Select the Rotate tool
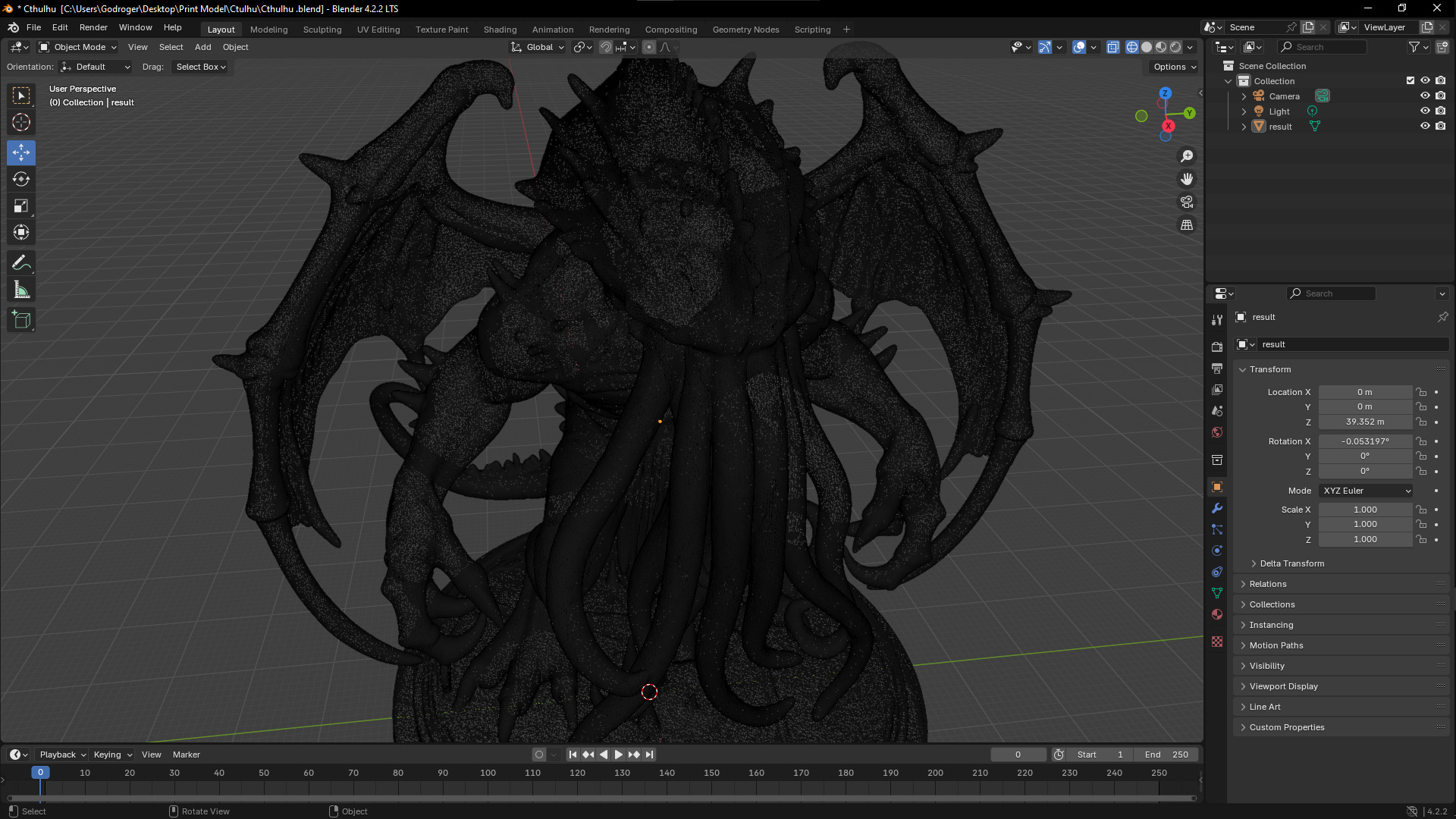The width and height of the screenshot is (1456, 819). pos(21,179)
